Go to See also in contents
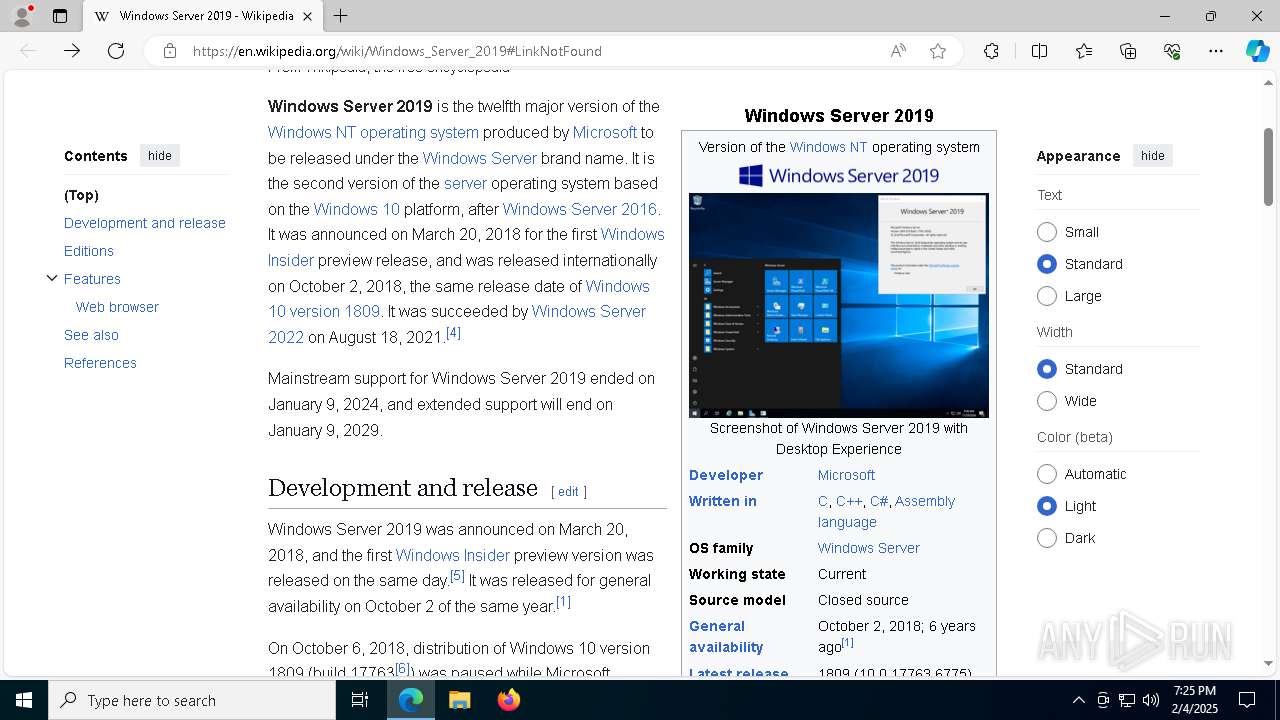 pos(91,335)
